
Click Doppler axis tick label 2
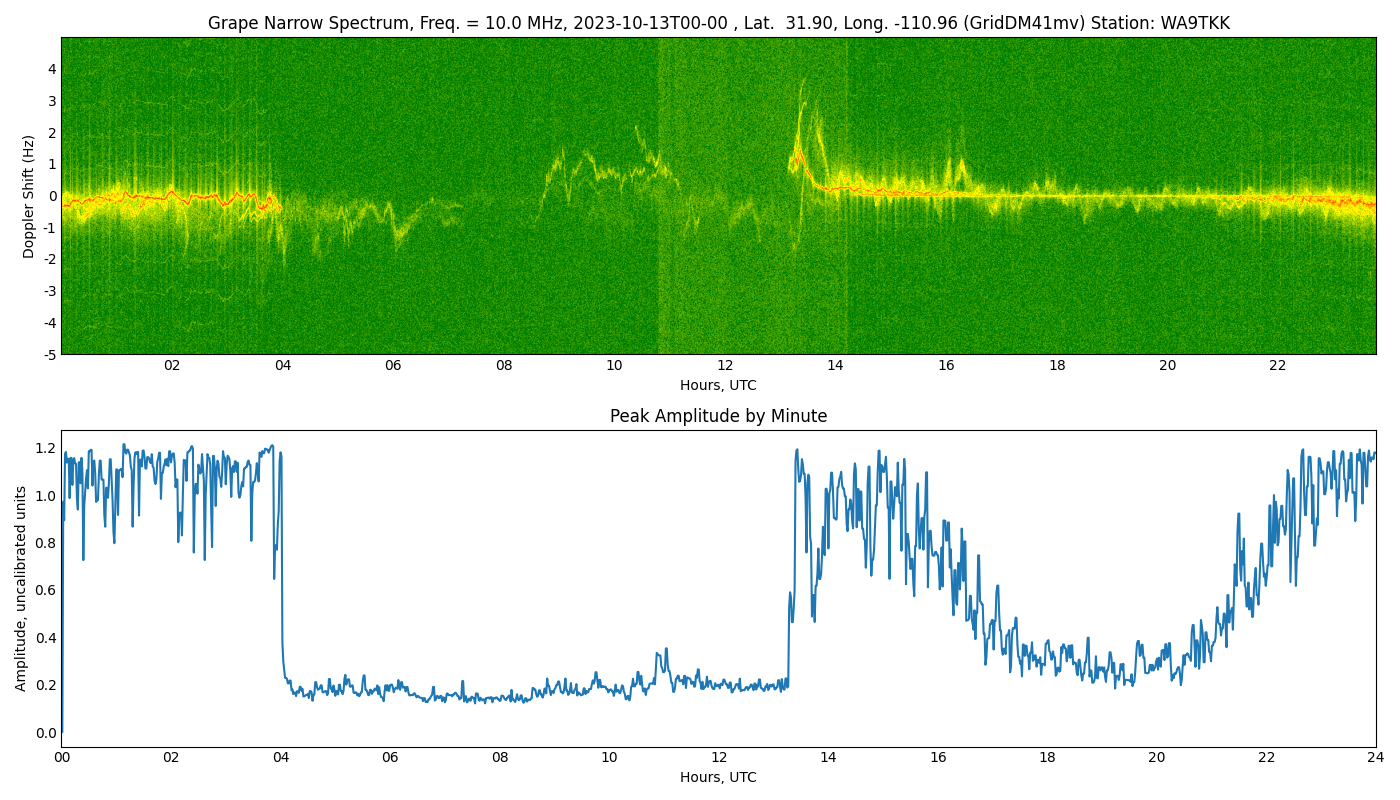(x=52, y=133)
